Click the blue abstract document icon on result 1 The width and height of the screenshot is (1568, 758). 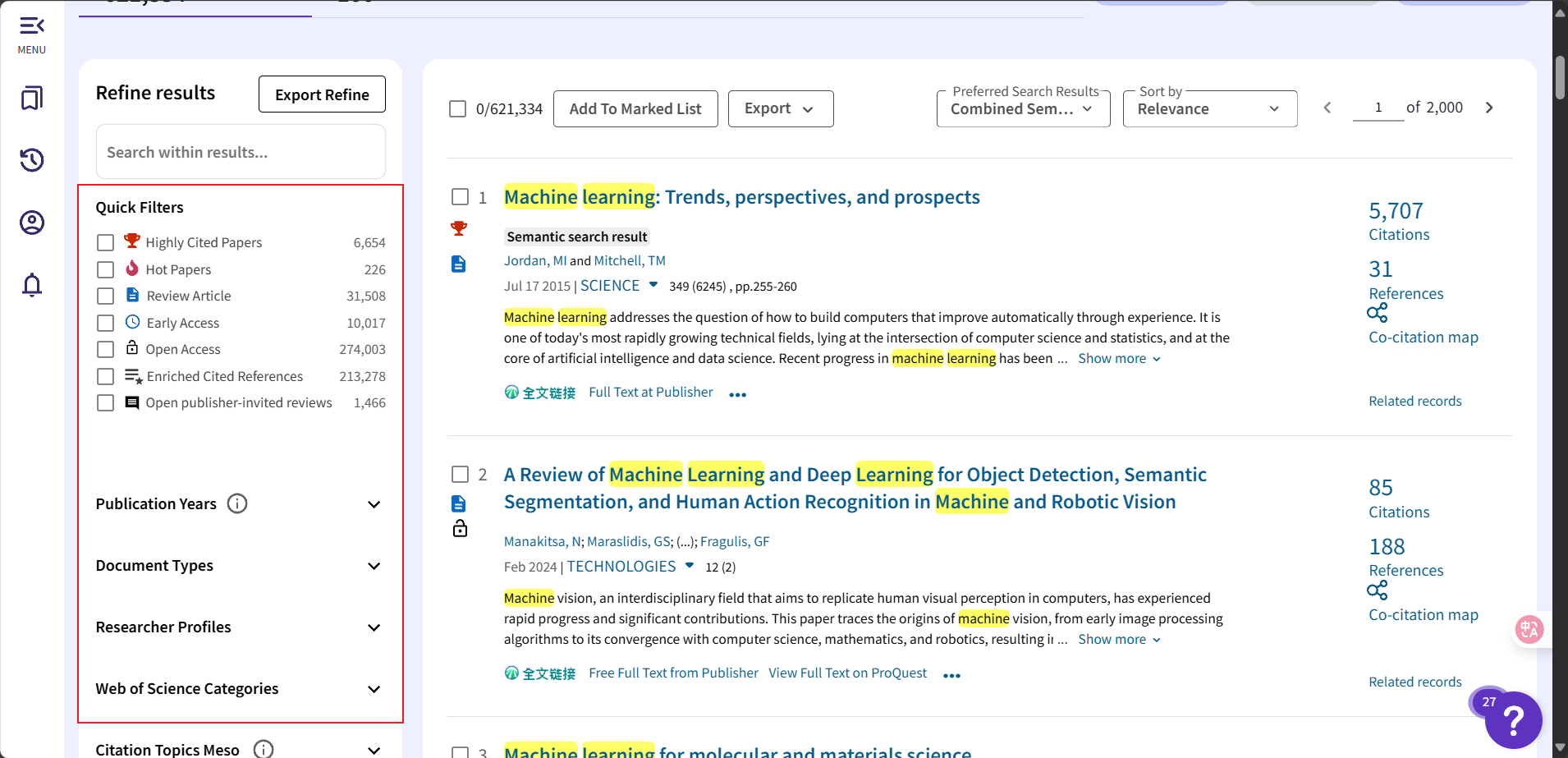[459, 264]
